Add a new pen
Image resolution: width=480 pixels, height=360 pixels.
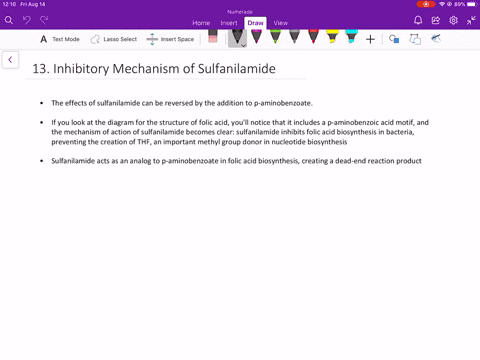[x=370, y=39]
